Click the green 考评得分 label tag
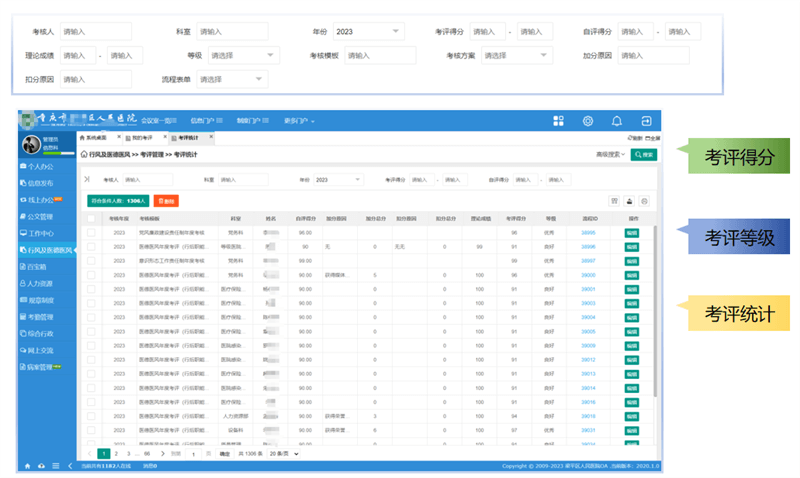This screenshot has height=478, width=800. [739, 156]
